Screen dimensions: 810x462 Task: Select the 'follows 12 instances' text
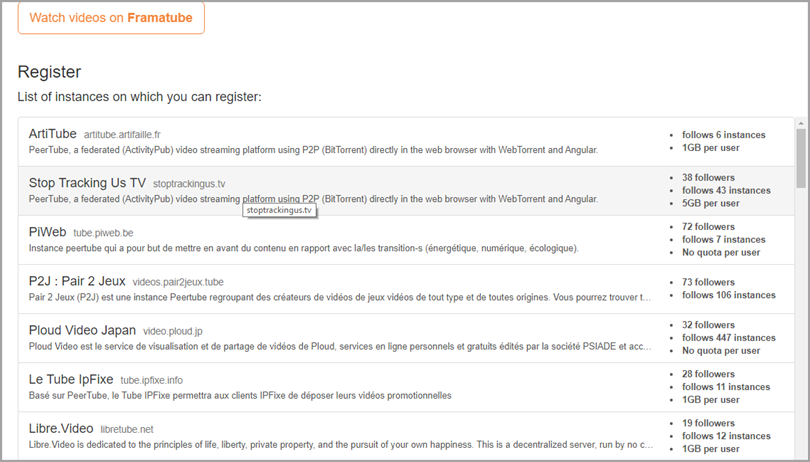click(x=726, y=436)
